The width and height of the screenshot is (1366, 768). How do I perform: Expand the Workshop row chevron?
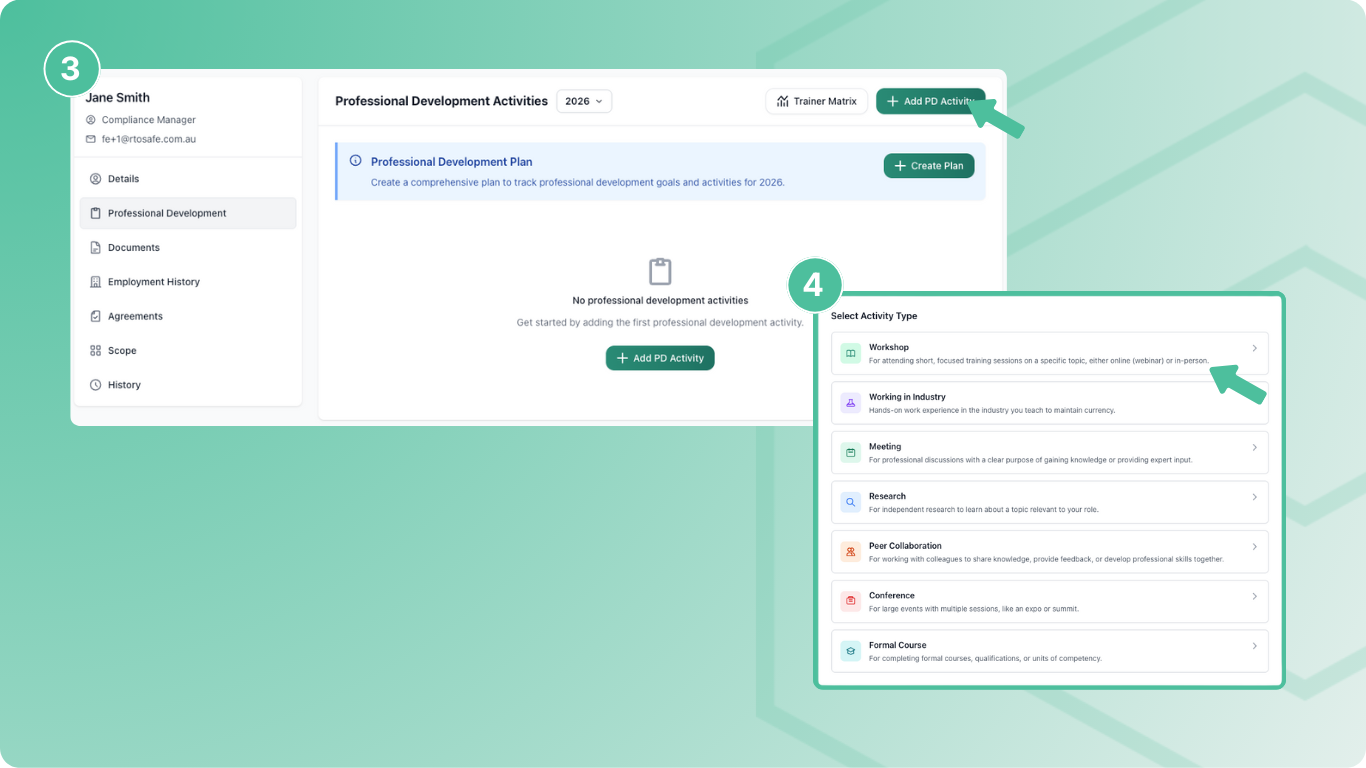click(x=1254, y=348)
